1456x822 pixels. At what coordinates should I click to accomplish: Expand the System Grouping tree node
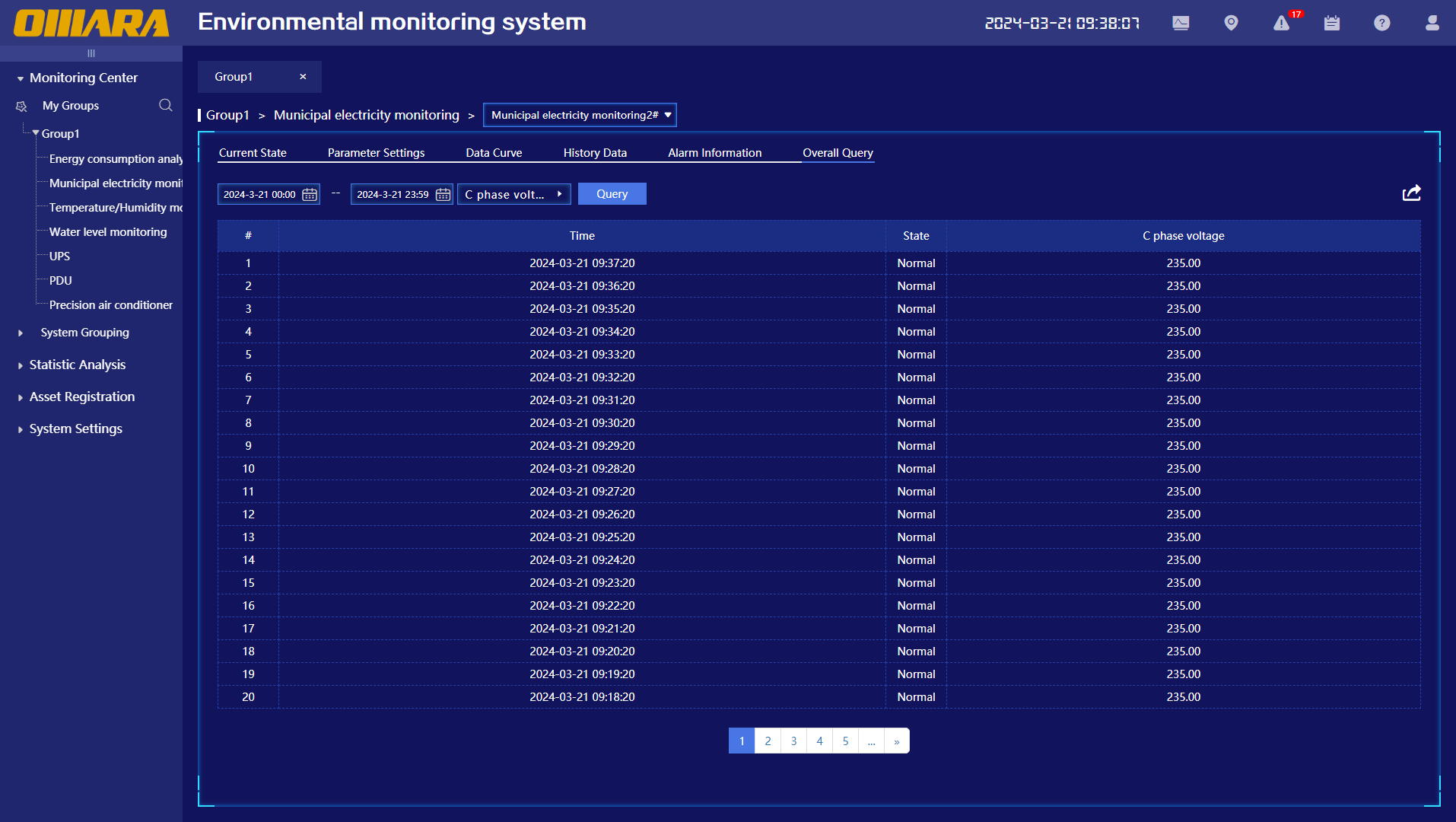pyautogui.click(x=21, y=333)
